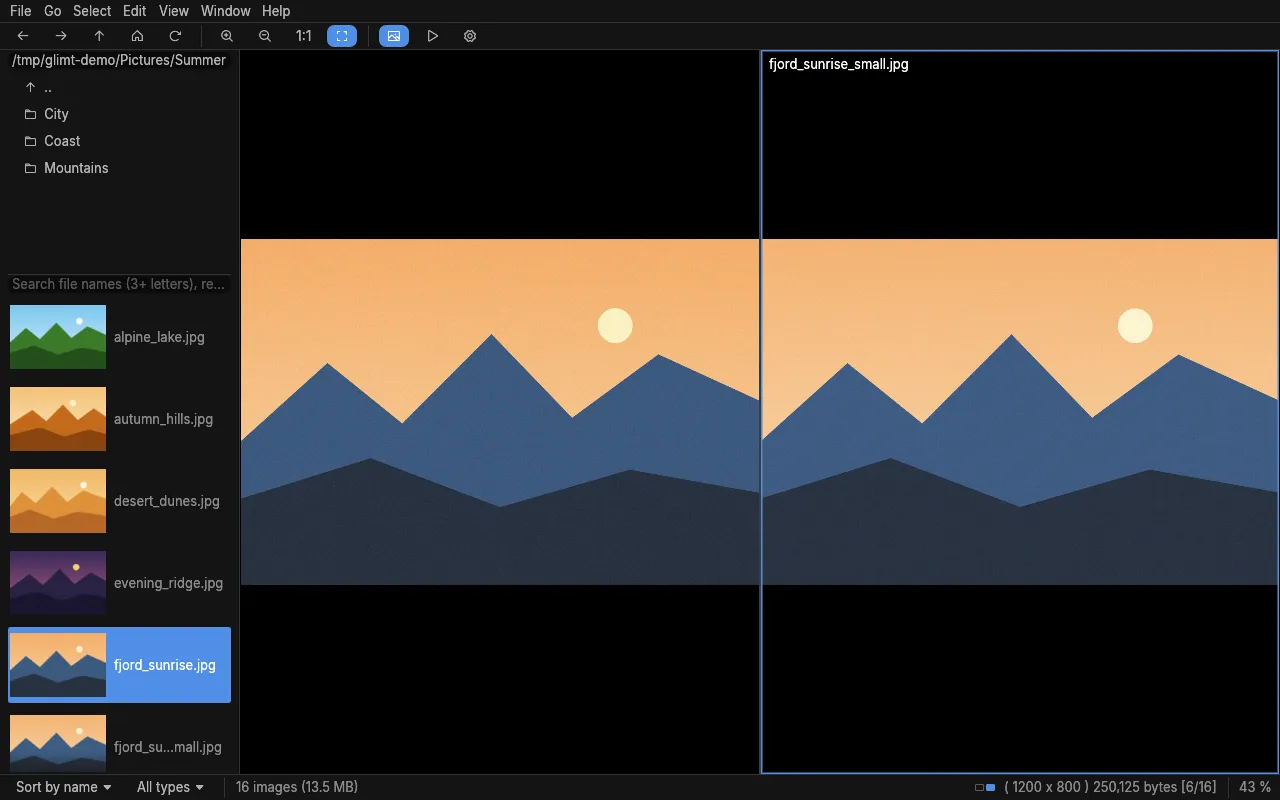Start the slideshow with the play icon

[x=432, y=36]
